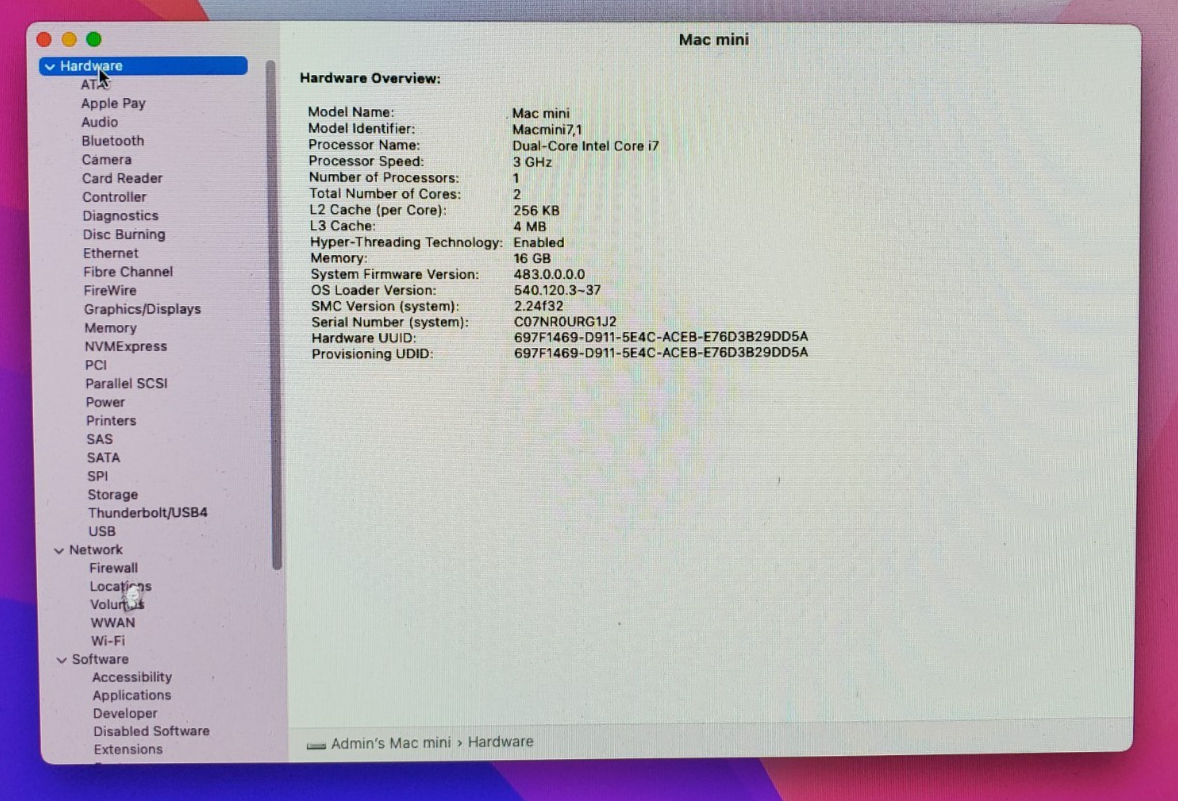This screenshot has width=1178, height=801.
Task: Select Disc Burning in the sidebar
Action: pos(124,234)
